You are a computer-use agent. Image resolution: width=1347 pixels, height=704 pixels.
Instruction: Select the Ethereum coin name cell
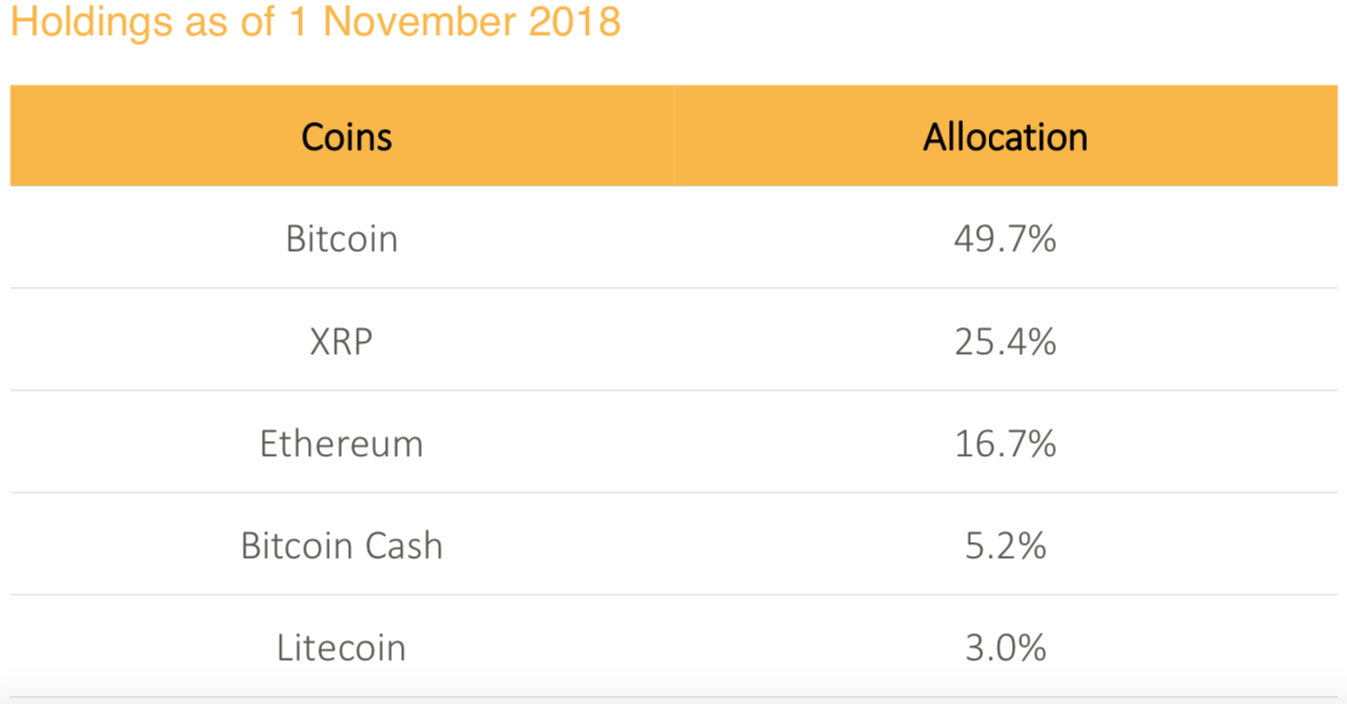click(342, 443)
